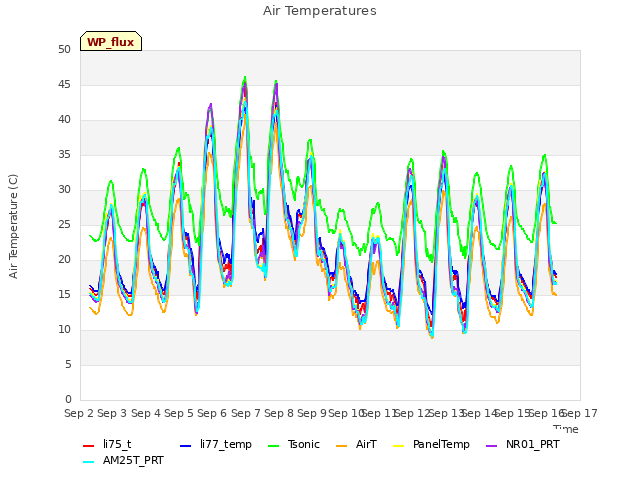Select AM25T_PRT legend entry
The height and width of the screenshot is (480, 640).
pos(123,461)
